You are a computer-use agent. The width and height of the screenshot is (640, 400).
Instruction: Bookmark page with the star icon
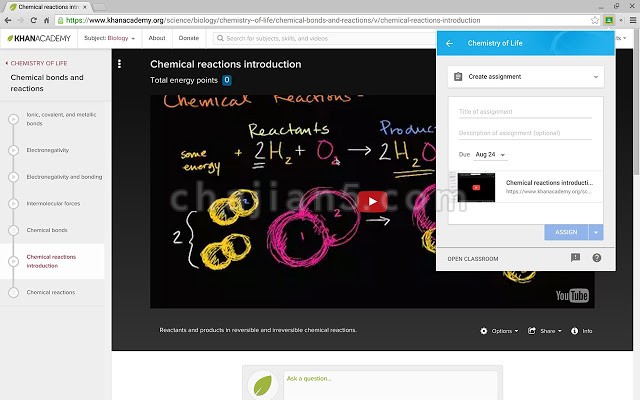click(595, 20)
